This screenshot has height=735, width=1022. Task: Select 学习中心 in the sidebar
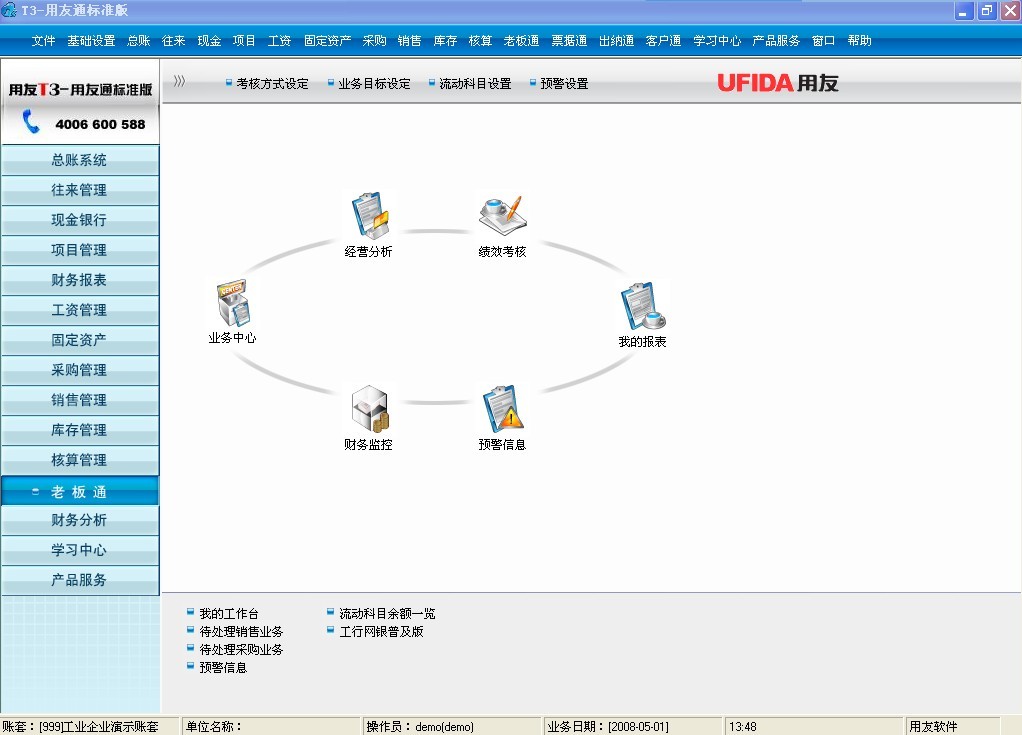click(x=80, y=550)
